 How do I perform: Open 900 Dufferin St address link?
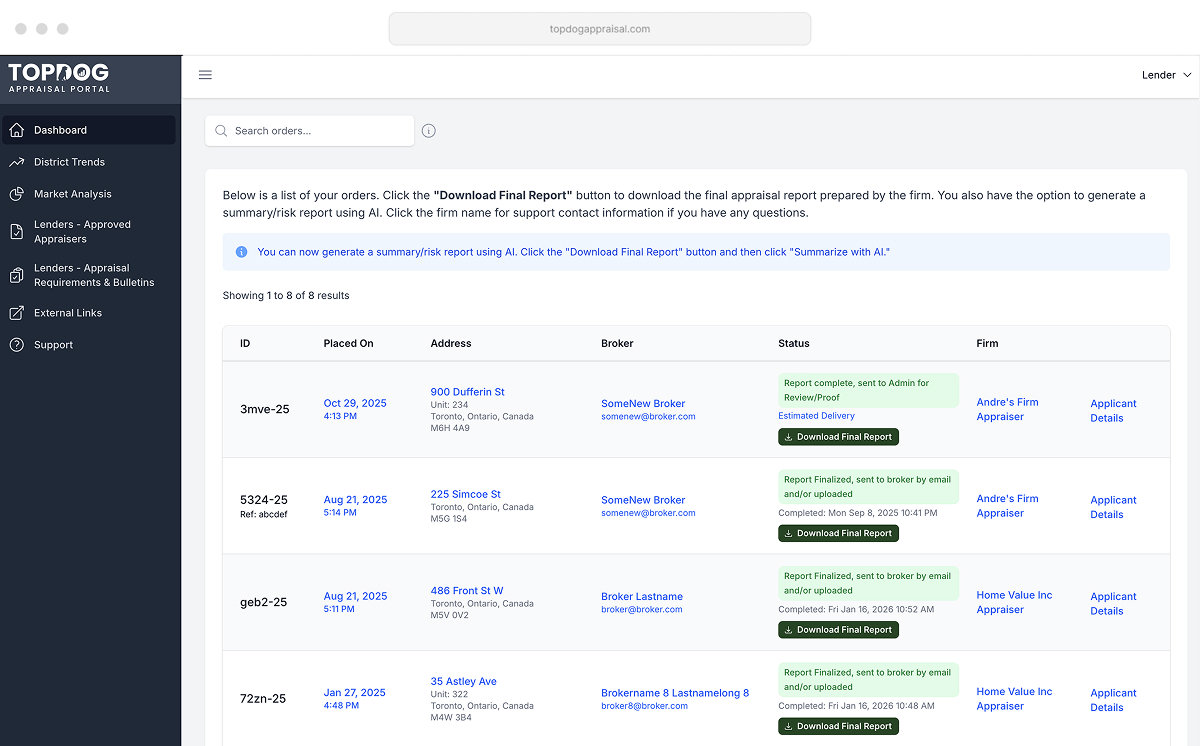click(x=467, y=392)
